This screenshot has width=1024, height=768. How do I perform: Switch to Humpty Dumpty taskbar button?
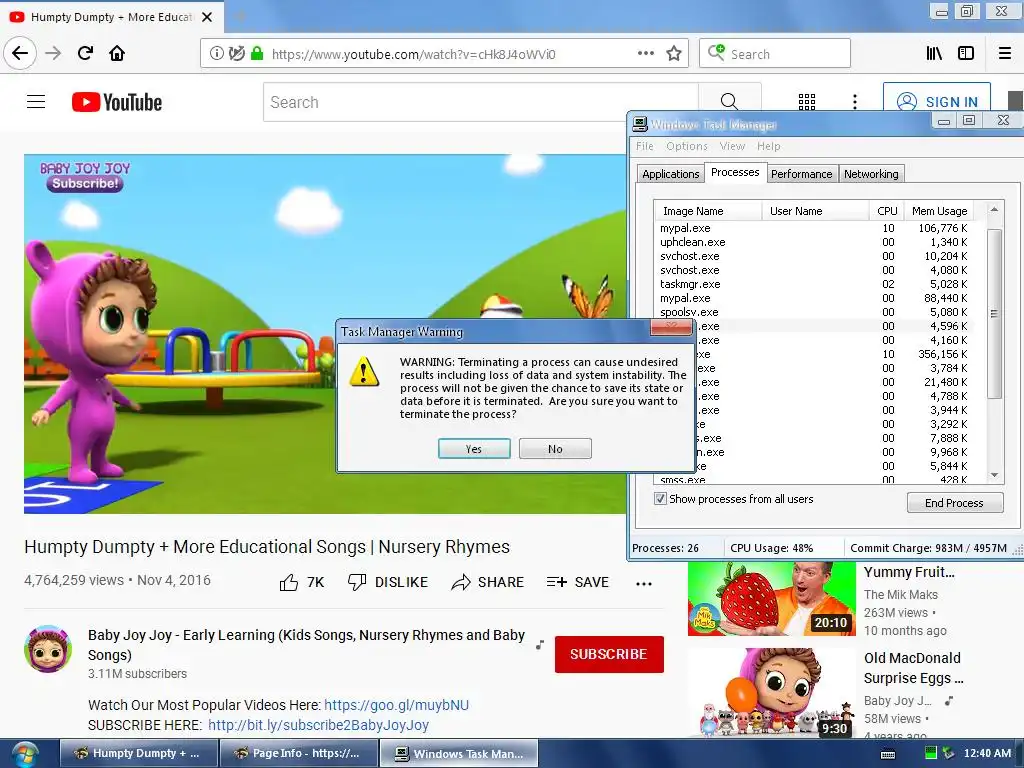[138, 753]
